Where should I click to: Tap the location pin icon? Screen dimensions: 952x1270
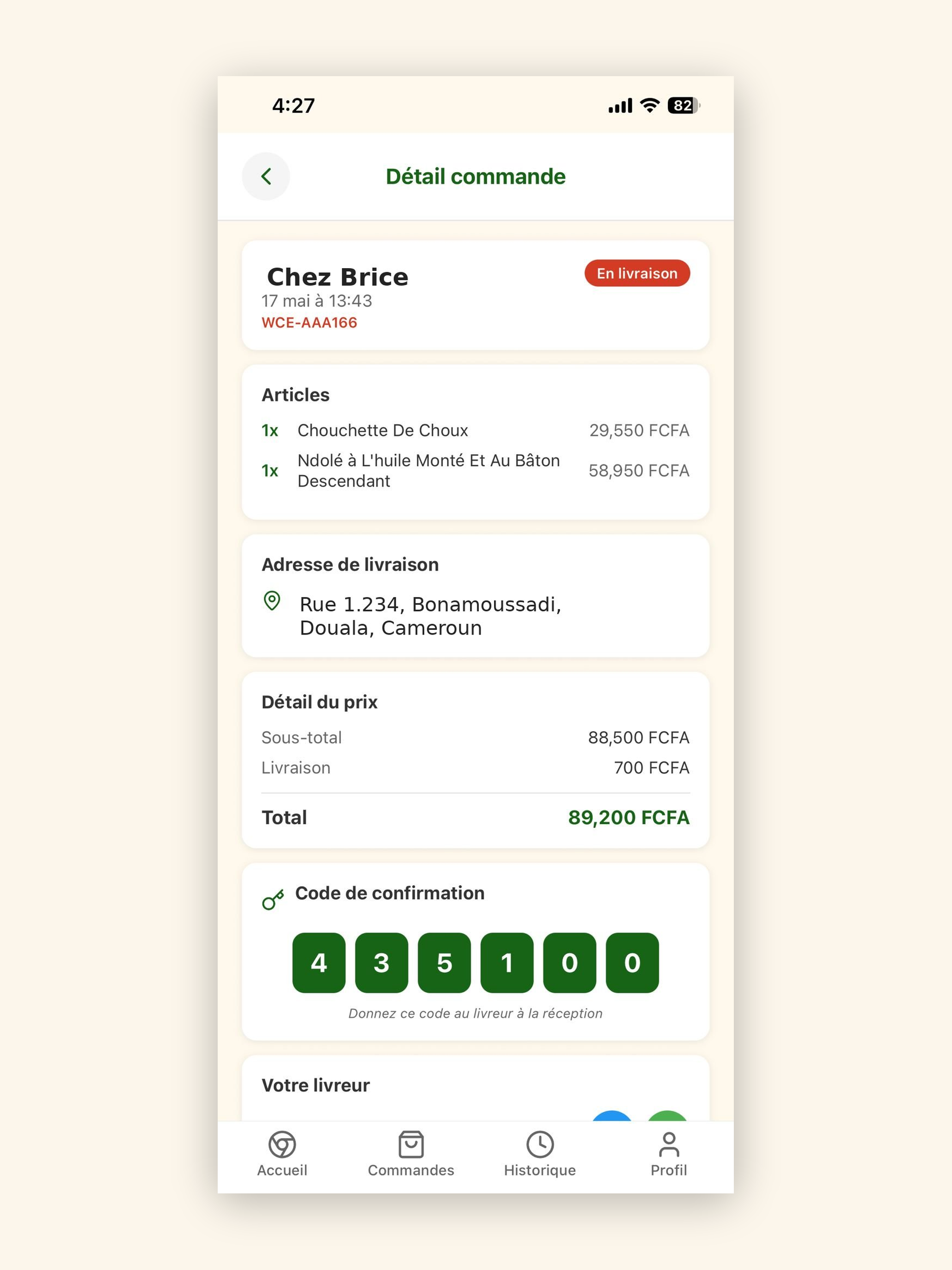pyautogui.click(x=271, y=600)
